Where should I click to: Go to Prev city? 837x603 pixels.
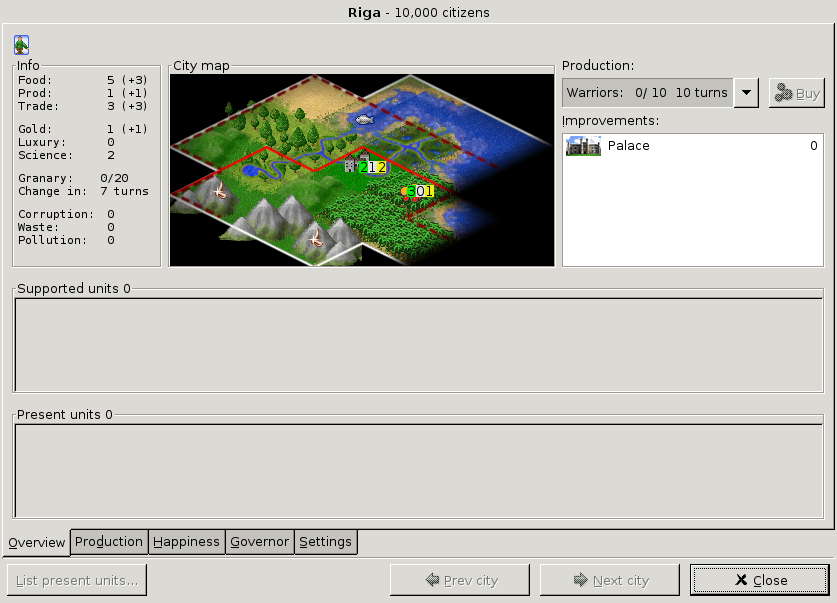click(460, 580)
